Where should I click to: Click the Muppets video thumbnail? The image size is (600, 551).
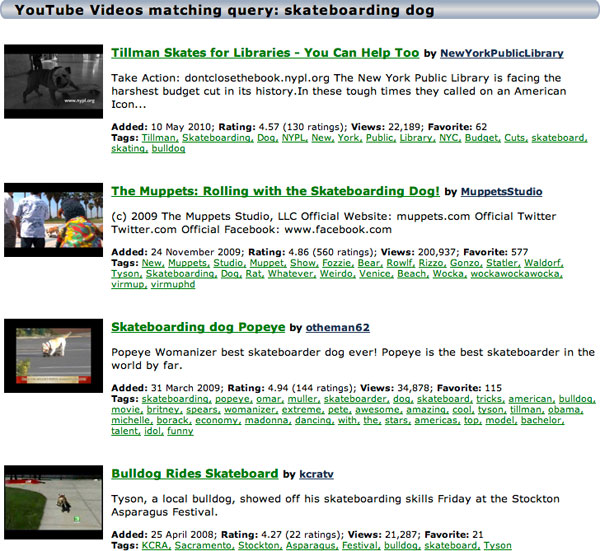[54, 220]
